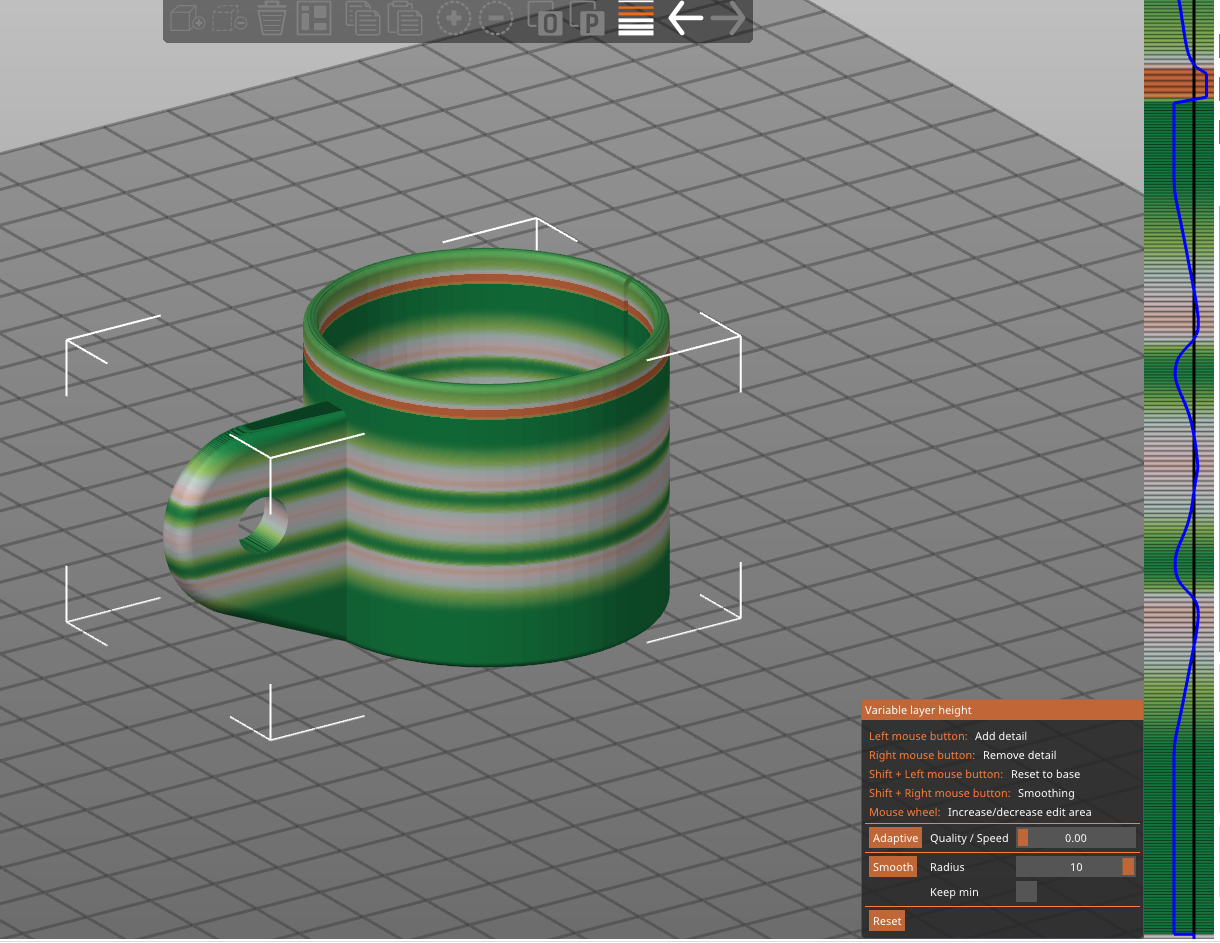This screenshot has height=943, width=1220.
Task: Toggle the Variable layer height icon
Action: point(636,18)
